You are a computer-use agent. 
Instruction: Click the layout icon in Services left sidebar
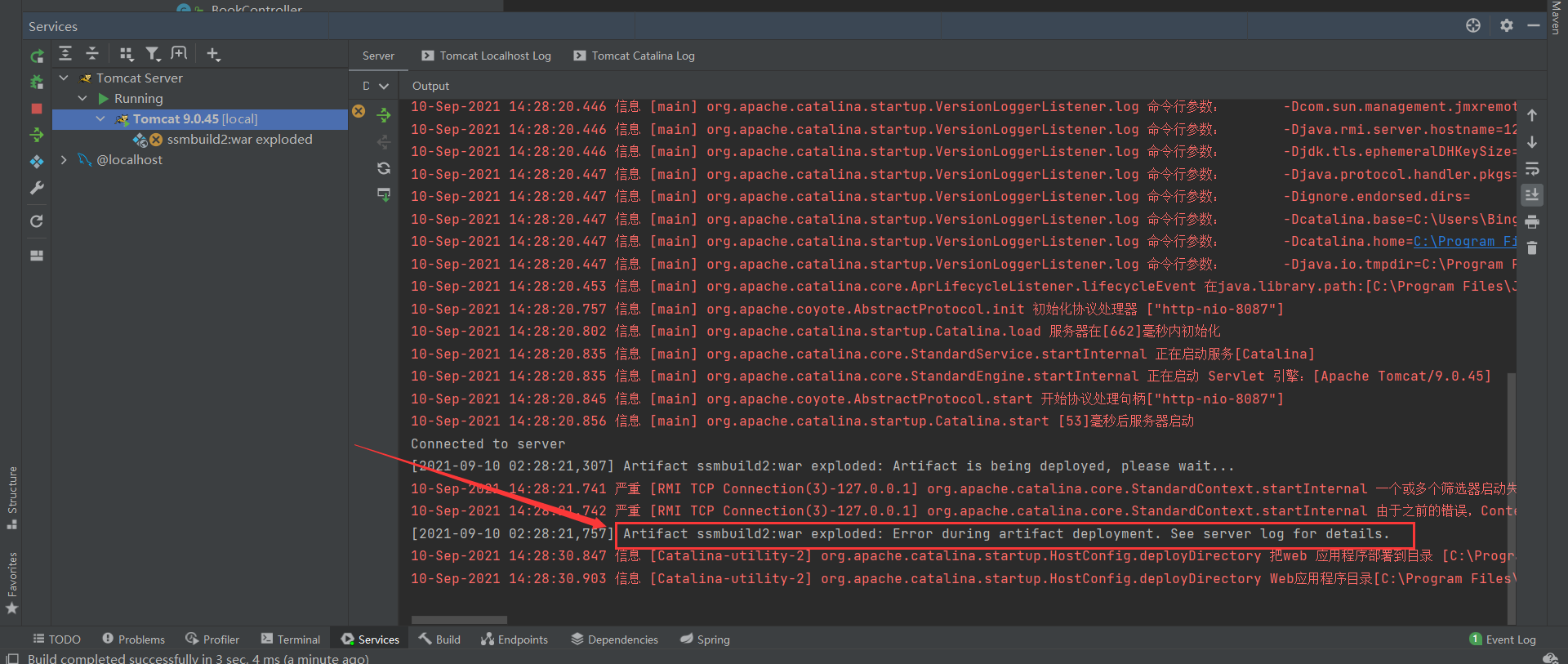tap(37, 255)
